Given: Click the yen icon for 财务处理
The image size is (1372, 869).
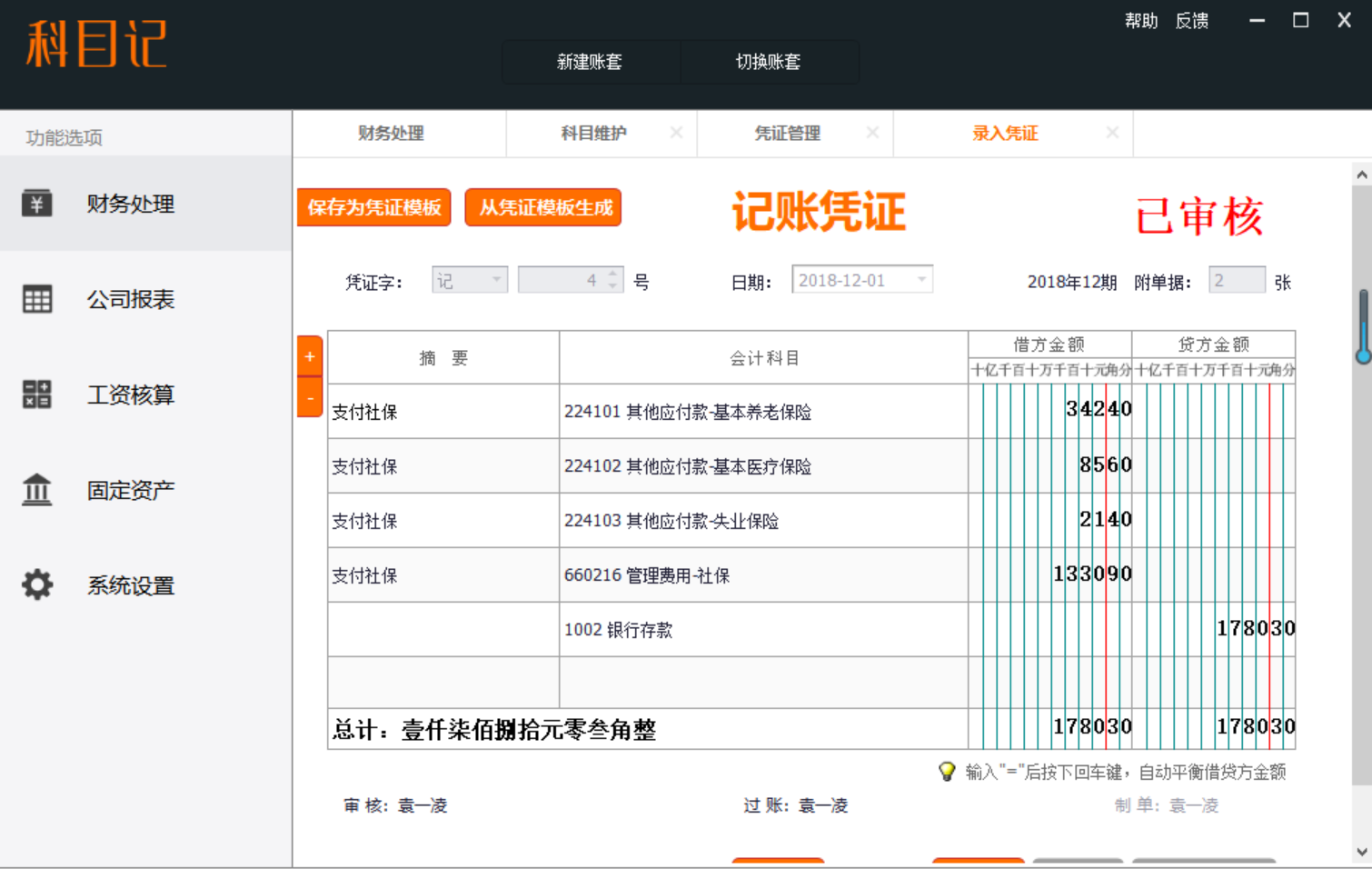Looking at the screenshot, I should (37, 204).
